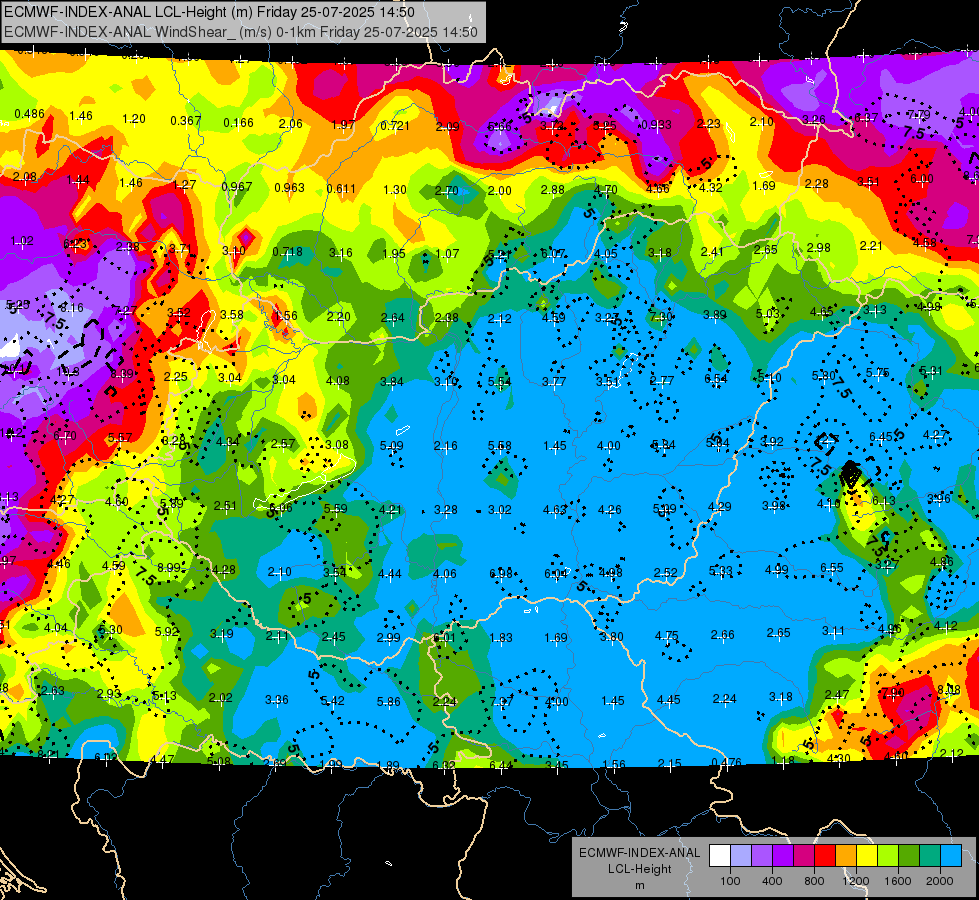Image resolution: width=979 pixels, height=900 pixels.
Task: Click the wind shear value 2.64
Action: coord(393,318)
